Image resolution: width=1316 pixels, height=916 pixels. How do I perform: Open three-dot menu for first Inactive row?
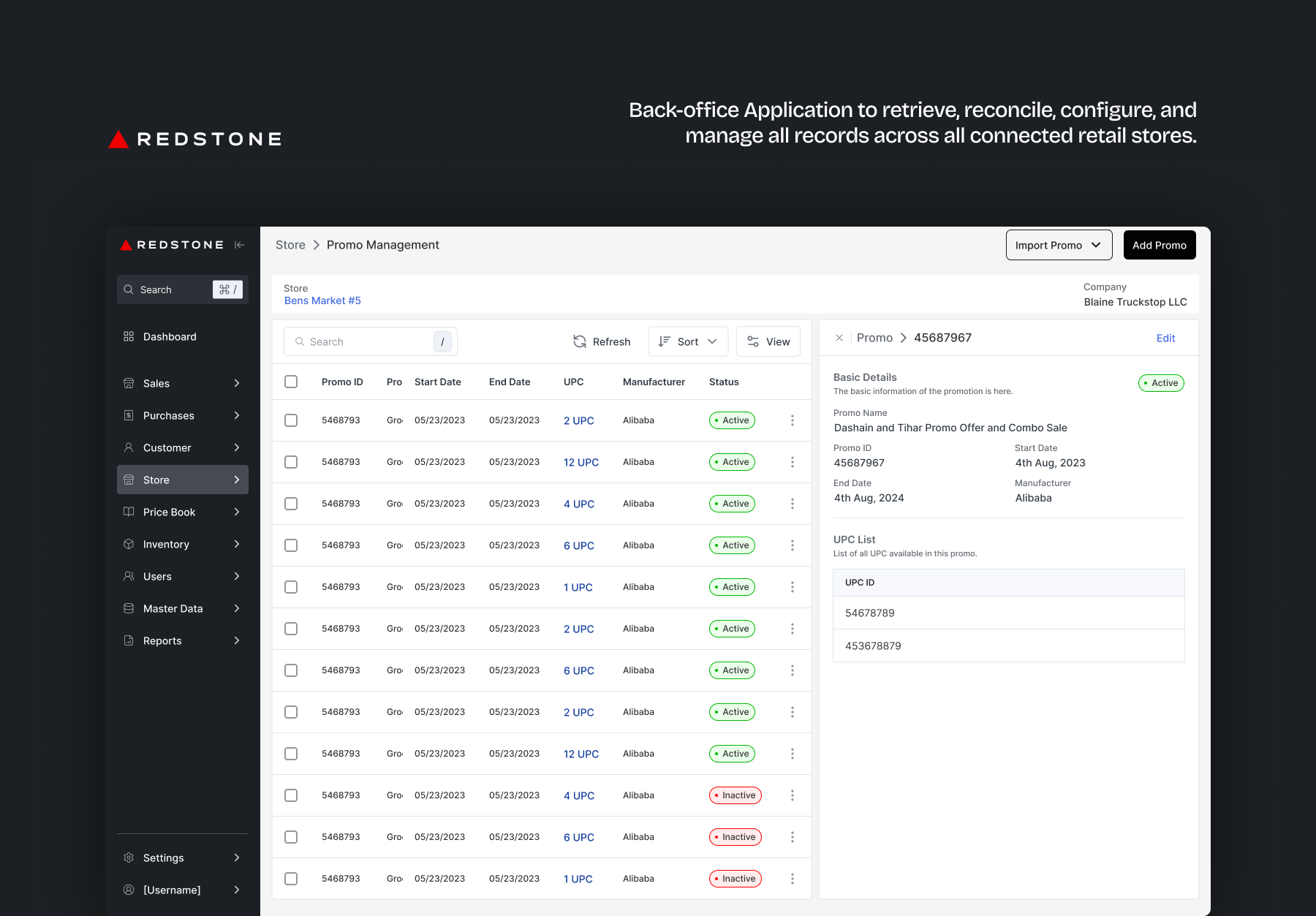(792, 795)
